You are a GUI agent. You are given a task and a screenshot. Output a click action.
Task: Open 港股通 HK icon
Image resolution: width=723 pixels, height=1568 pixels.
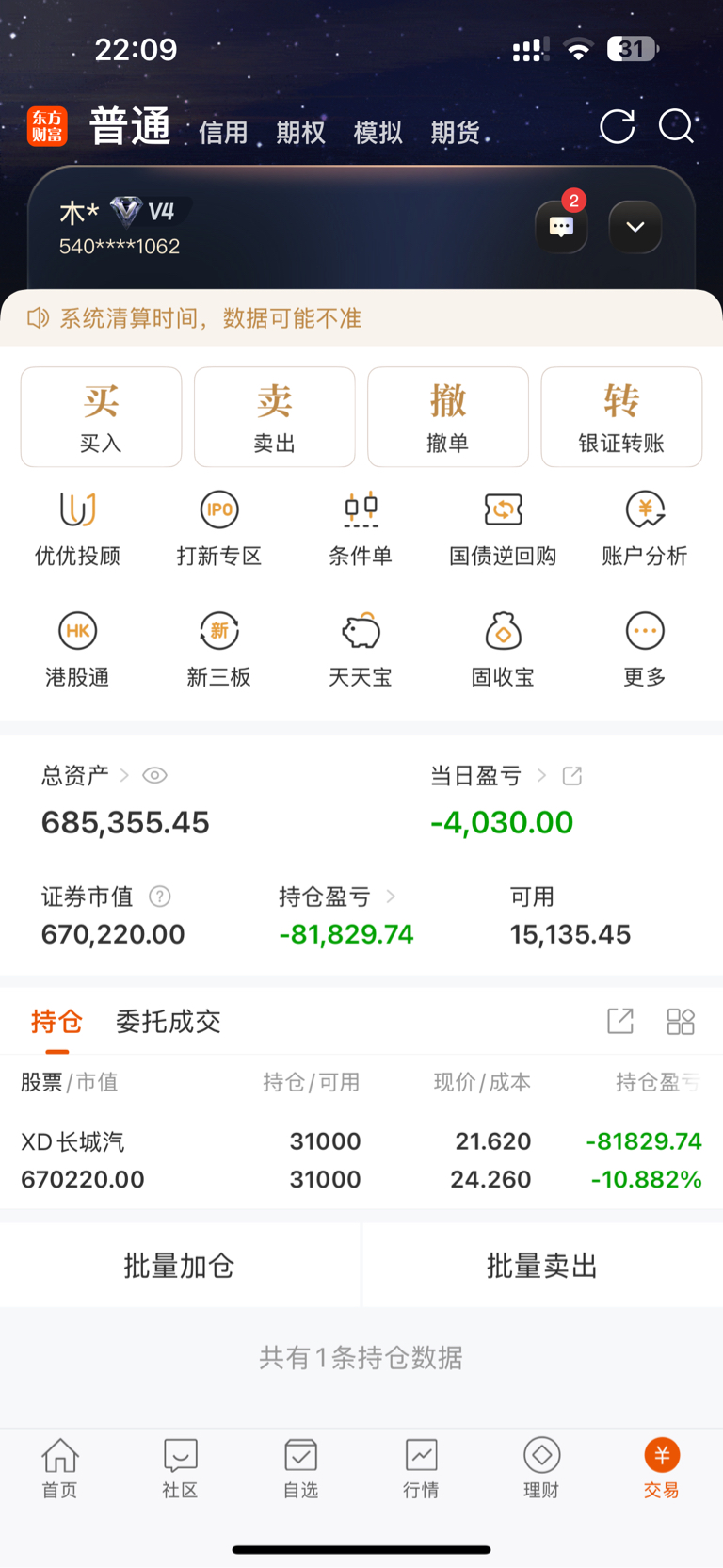pos(78,631)
